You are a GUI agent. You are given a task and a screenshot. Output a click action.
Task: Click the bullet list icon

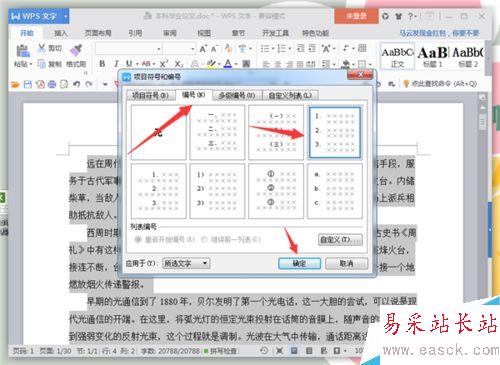[x=265, y=49]
